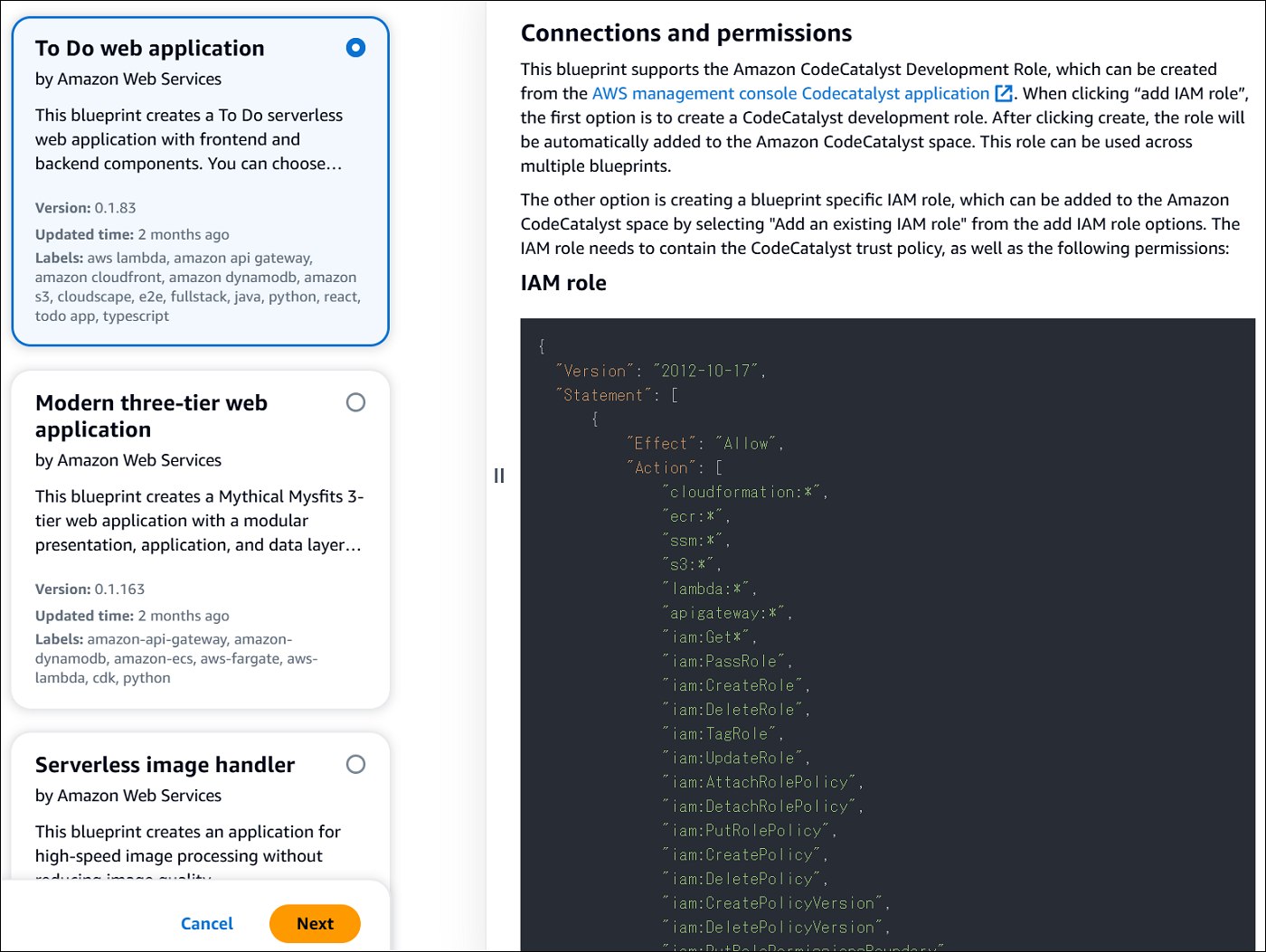Click the split panel resize handle

pyautogui.click(x=499, y=476)
